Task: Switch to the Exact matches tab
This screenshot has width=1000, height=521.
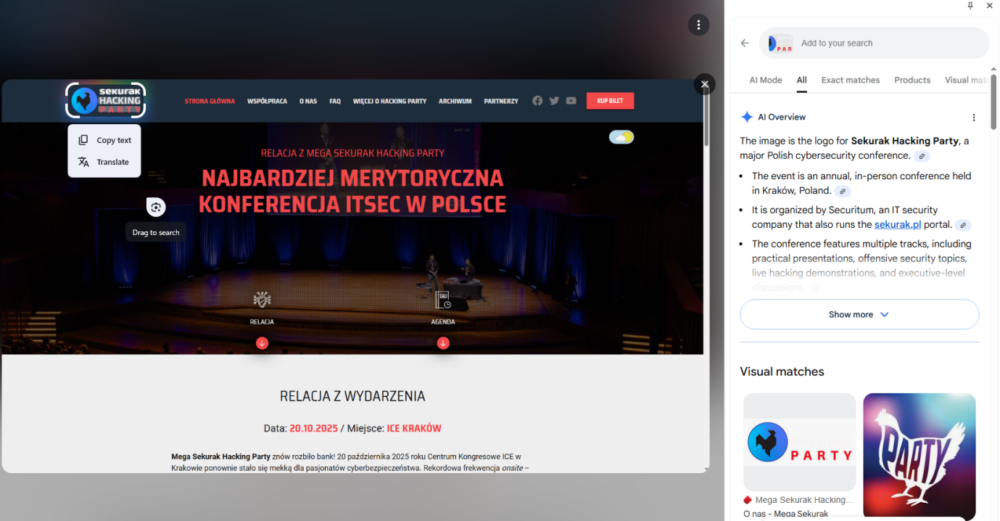Action: [x=850, y=80]
